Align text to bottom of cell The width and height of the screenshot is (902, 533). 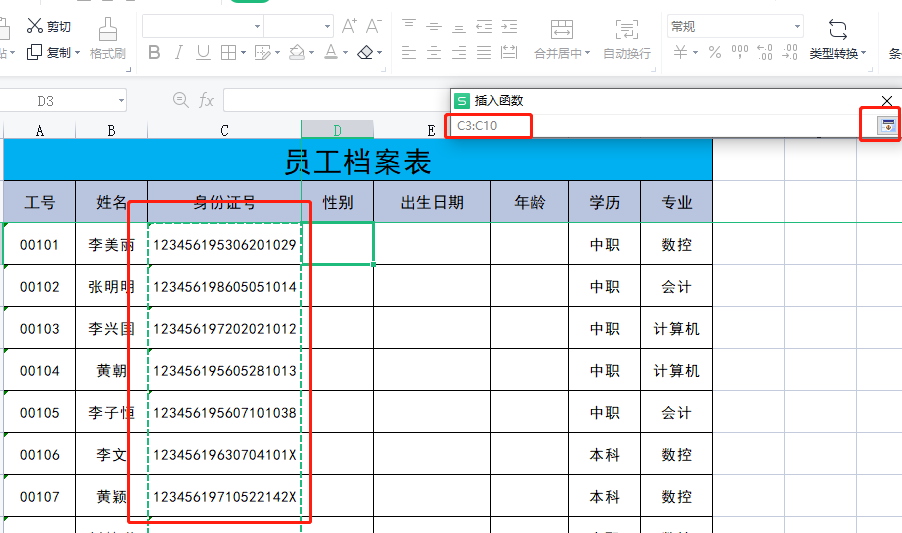(459, 26)
